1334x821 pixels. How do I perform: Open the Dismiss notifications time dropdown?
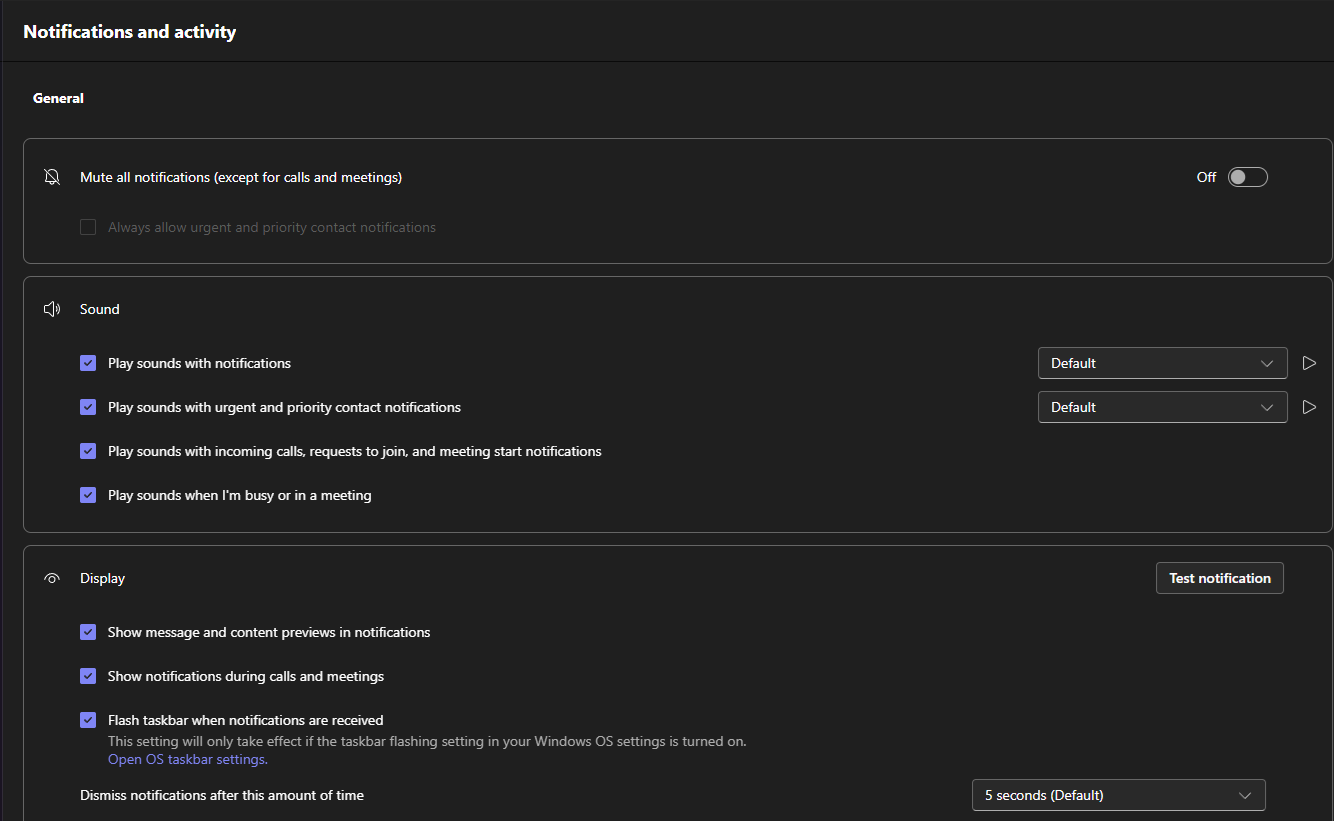[1118, 795]
